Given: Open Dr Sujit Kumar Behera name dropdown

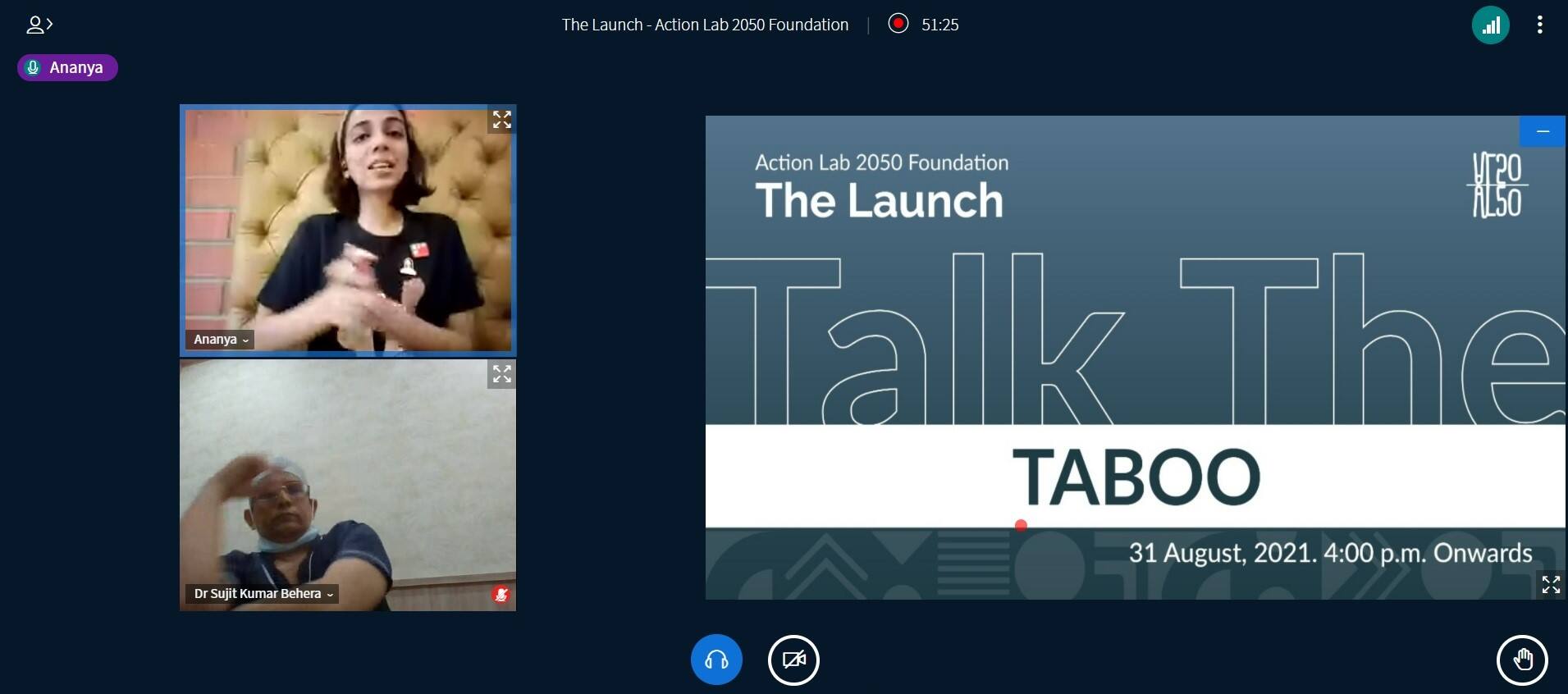Looking at the screenshot, I should [263, 594].
